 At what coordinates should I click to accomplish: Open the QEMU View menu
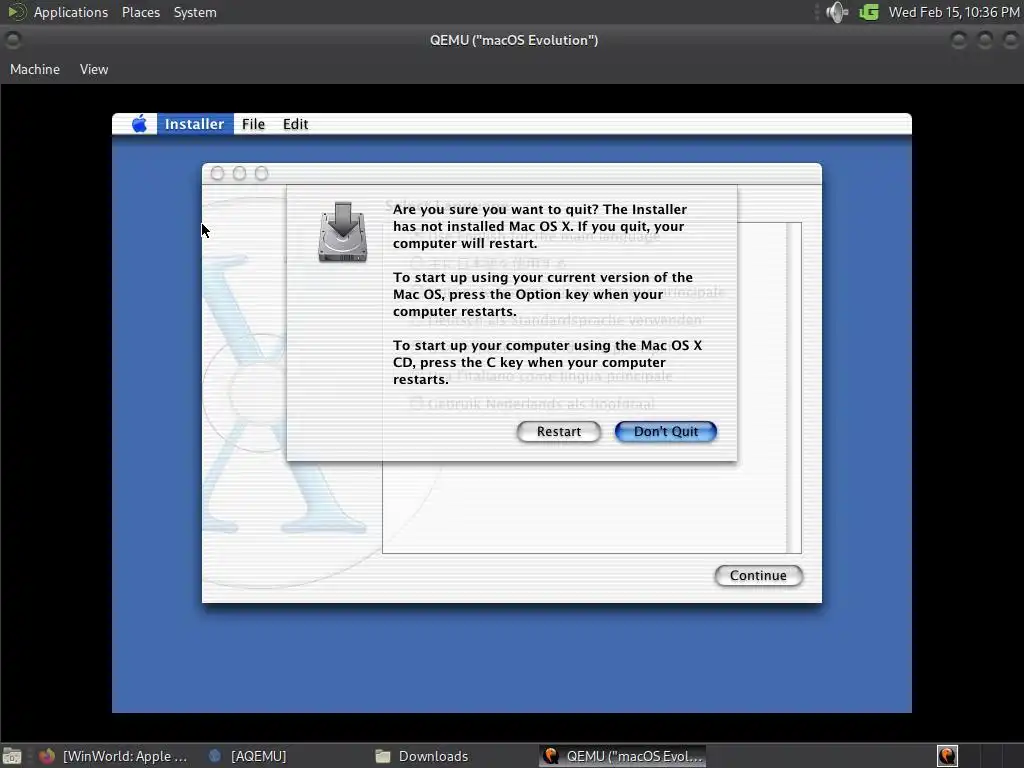point(94,69)
